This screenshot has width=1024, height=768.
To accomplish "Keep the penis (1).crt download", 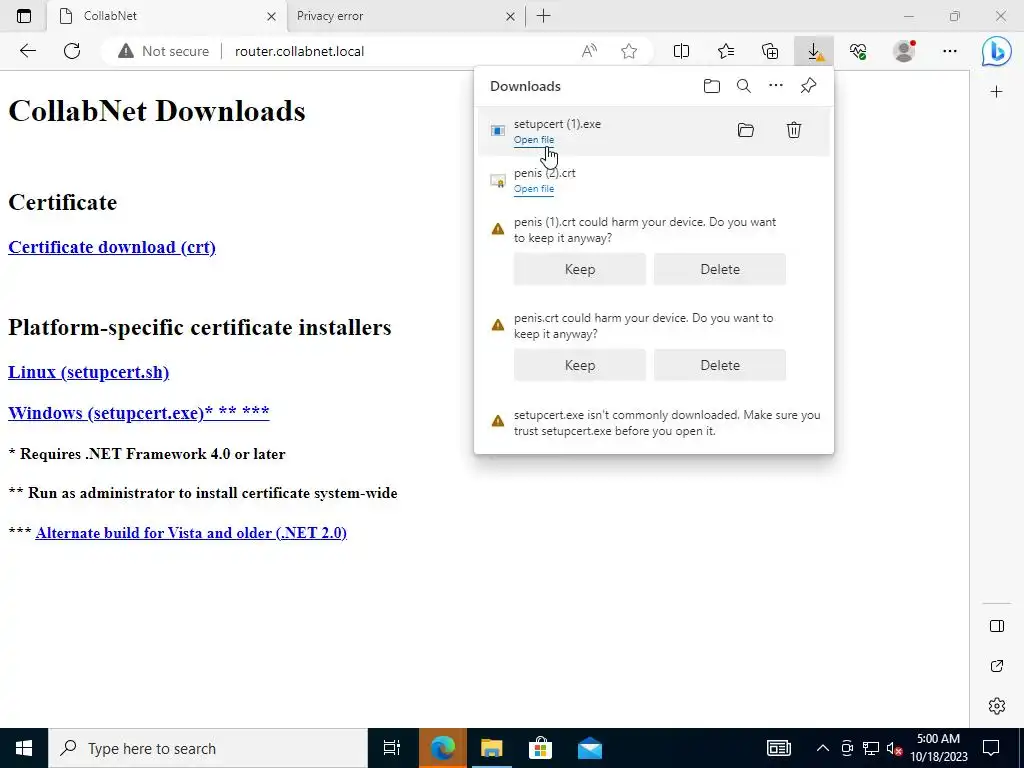I will click(580, 269).
